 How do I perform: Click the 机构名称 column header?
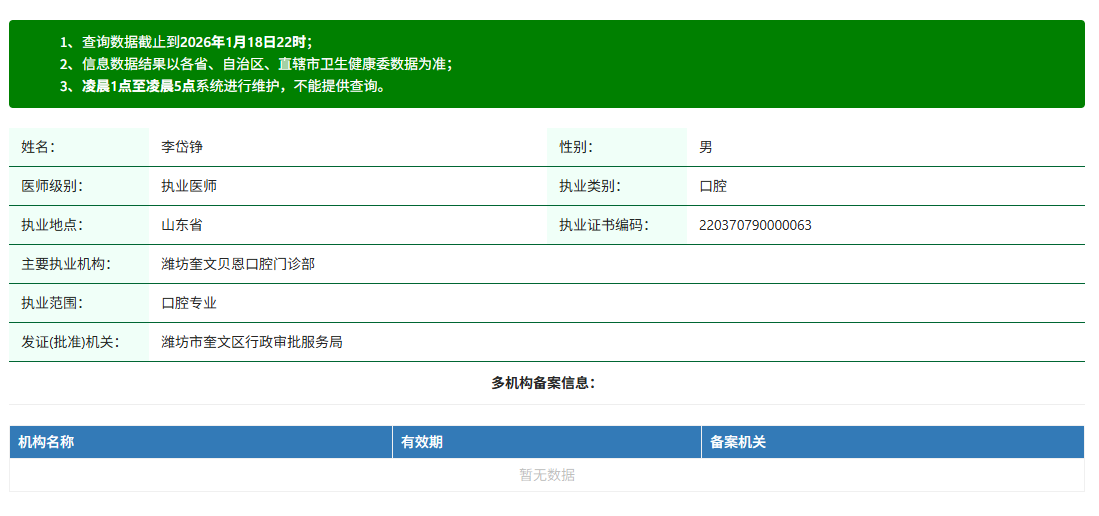point(46,442)
